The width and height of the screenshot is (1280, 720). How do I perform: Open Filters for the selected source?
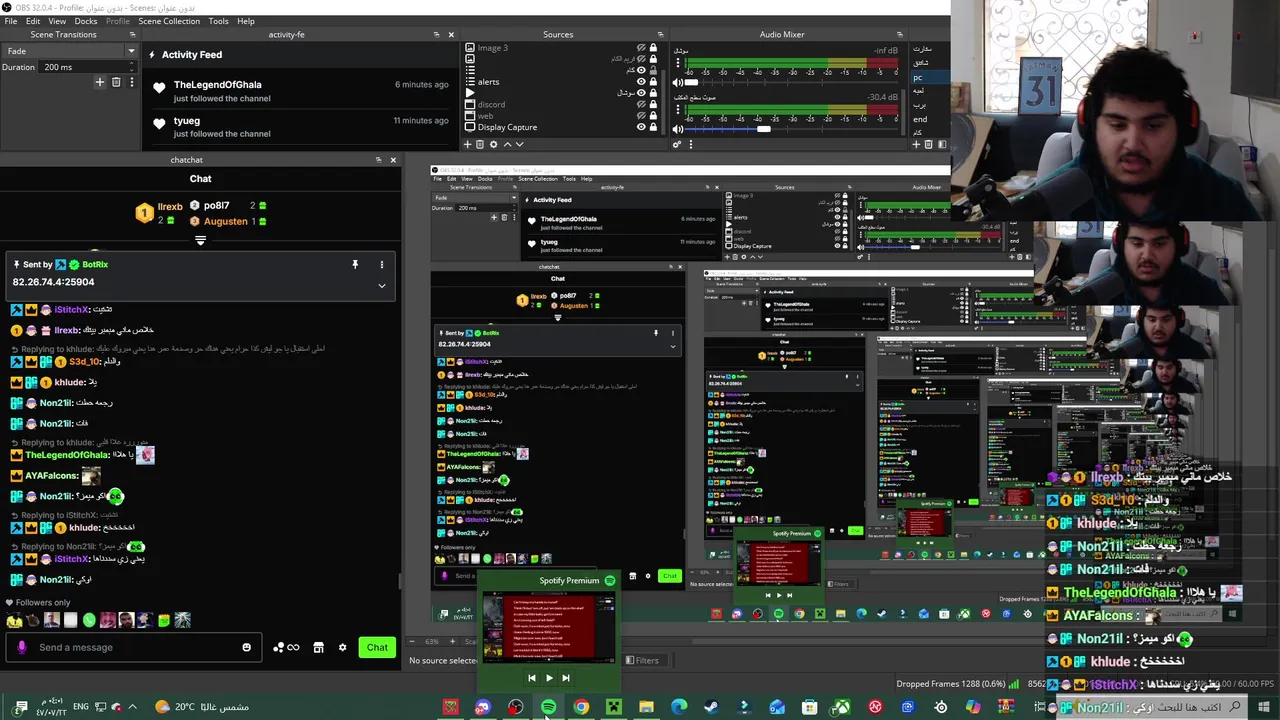tap(642, 660)
